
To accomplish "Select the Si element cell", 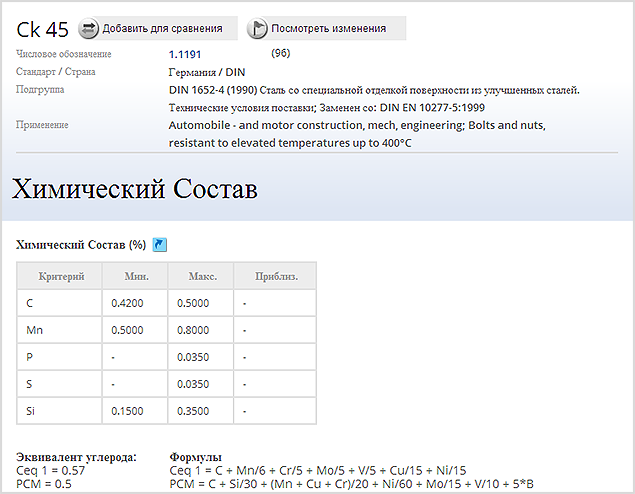I will (x=60, y=411).
